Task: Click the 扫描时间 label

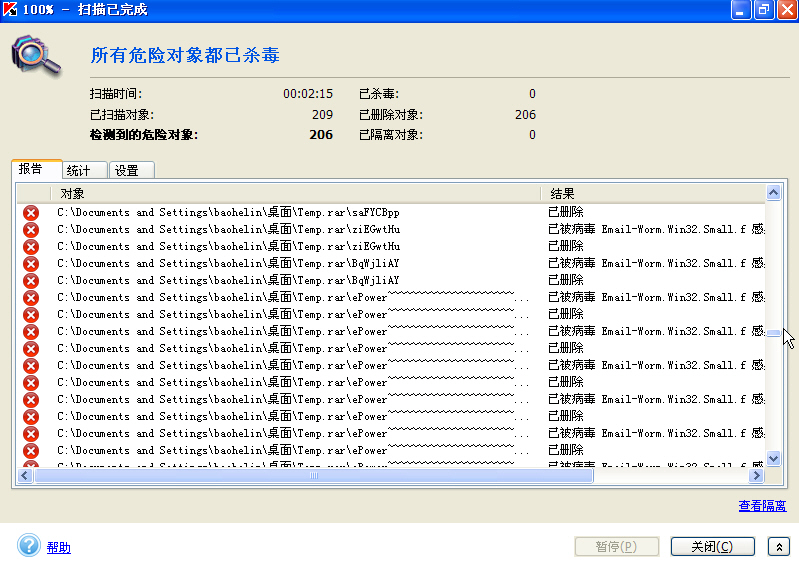Action: [x=116, y=94]
